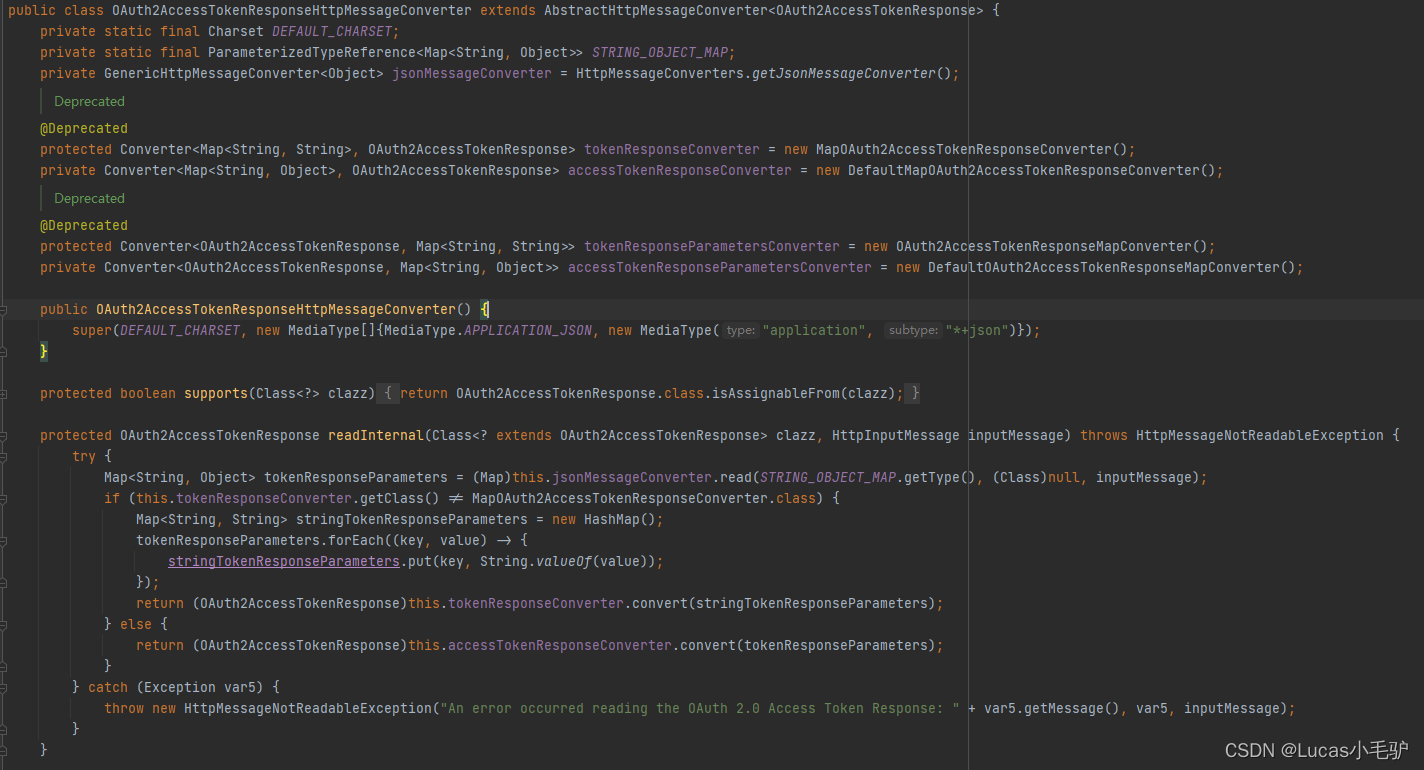Click the class name OAuth2AccessTokenResponseHttpMessageConverter in declaration
This screenshot has width=1424, height=770.
292,11
